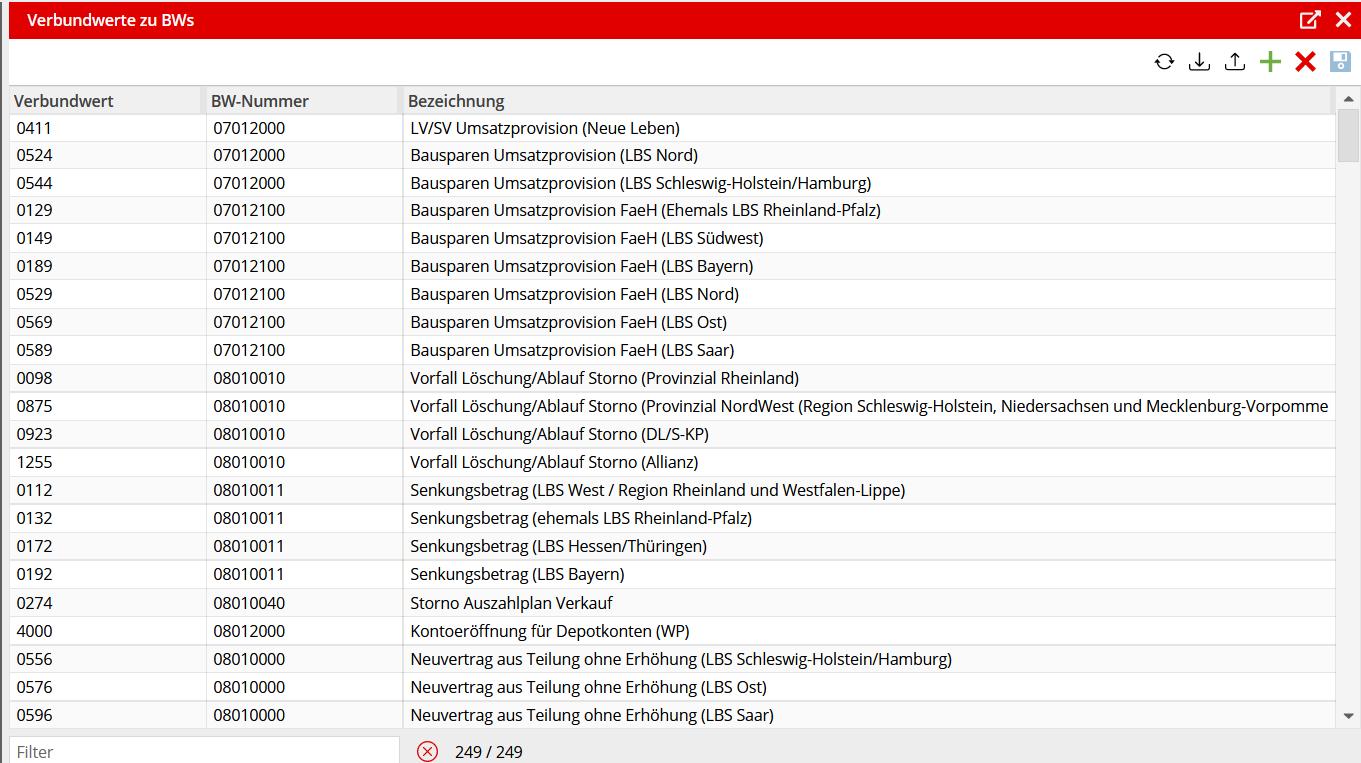The image size is (1361, 763).
Task: Click 'Vorfall Löschung/Ablauf Storno (DL/S-KP)'
Action: (559, 434)
